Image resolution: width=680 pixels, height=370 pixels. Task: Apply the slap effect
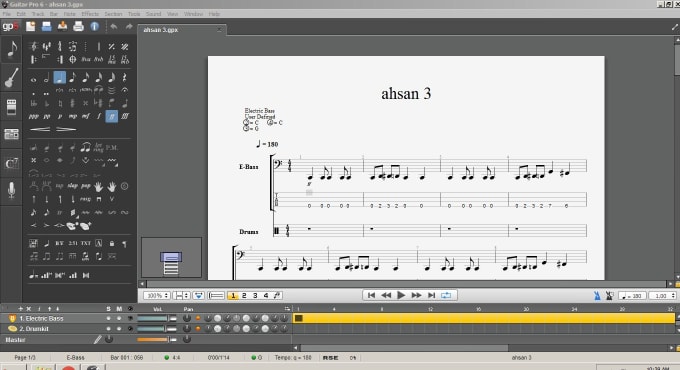tap(72, 186)
